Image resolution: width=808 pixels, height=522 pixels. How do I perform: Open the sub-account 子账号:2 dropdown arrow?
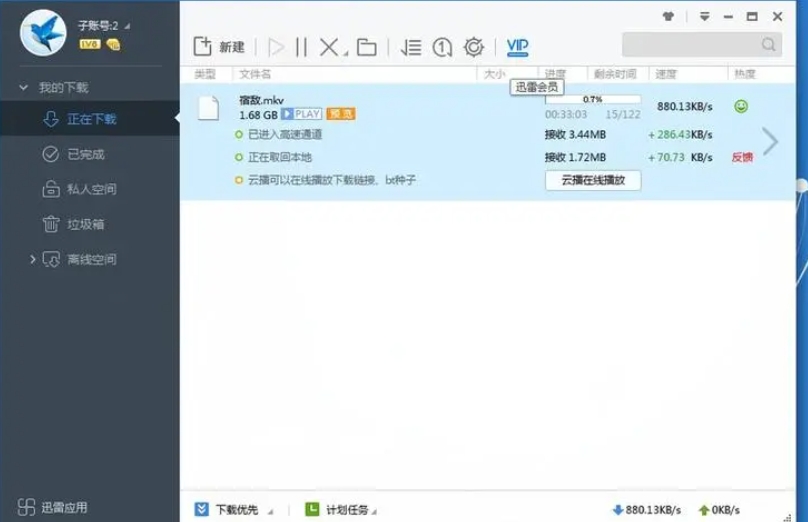127,26
